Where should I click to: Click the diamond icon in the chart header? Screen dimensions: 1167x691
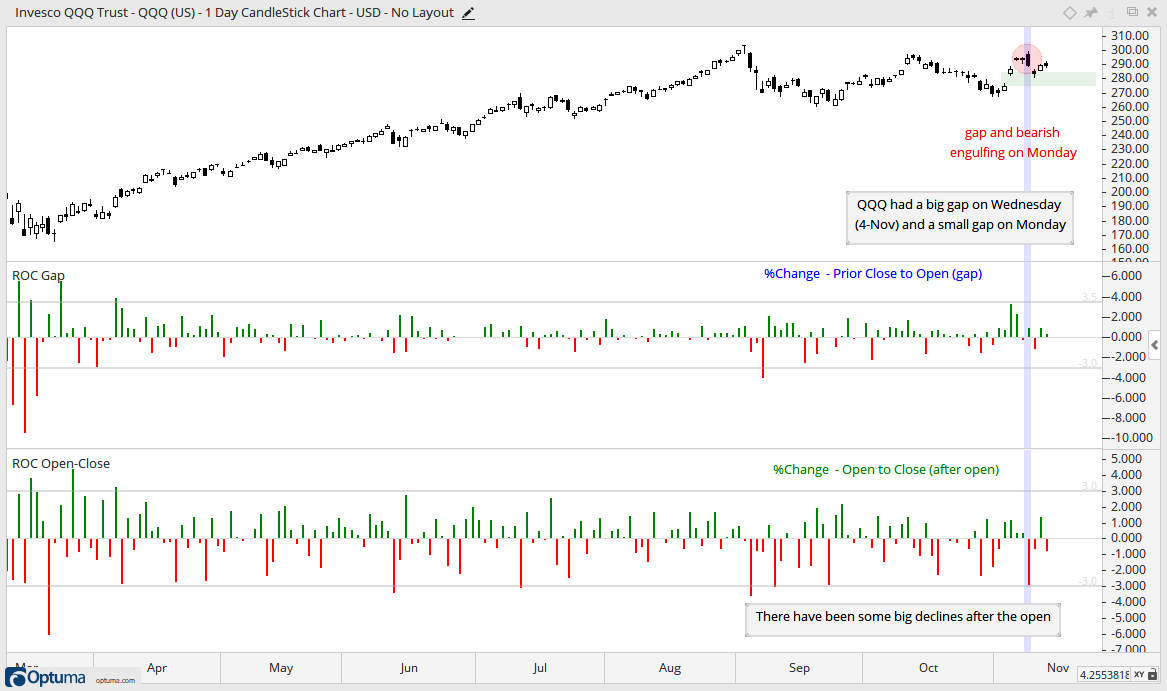[x=1070, y=13]
